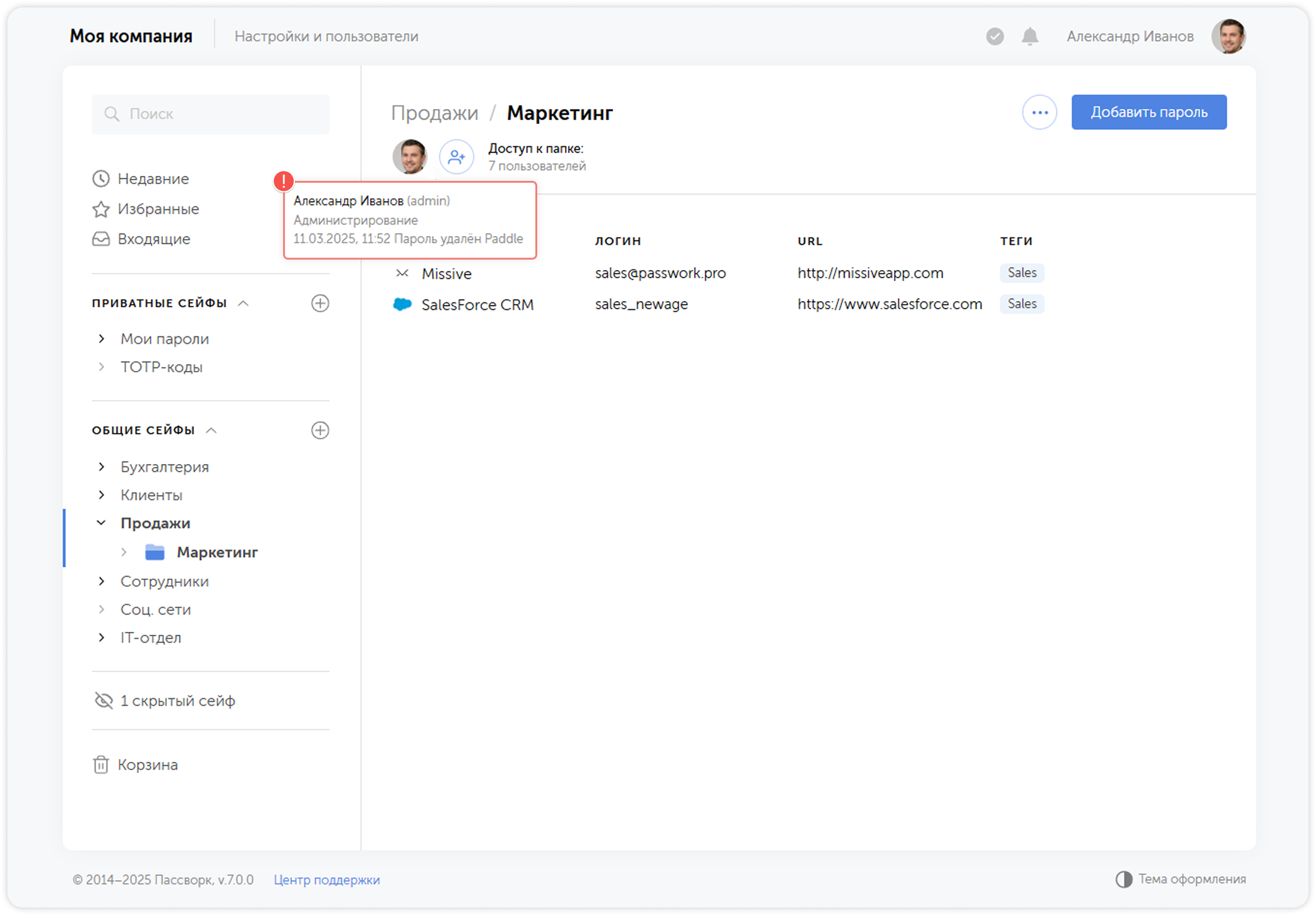Screen dimensions: 1316x915
Task: Click the Sales tag on SalesForce row
Action: coord(1022,304)
